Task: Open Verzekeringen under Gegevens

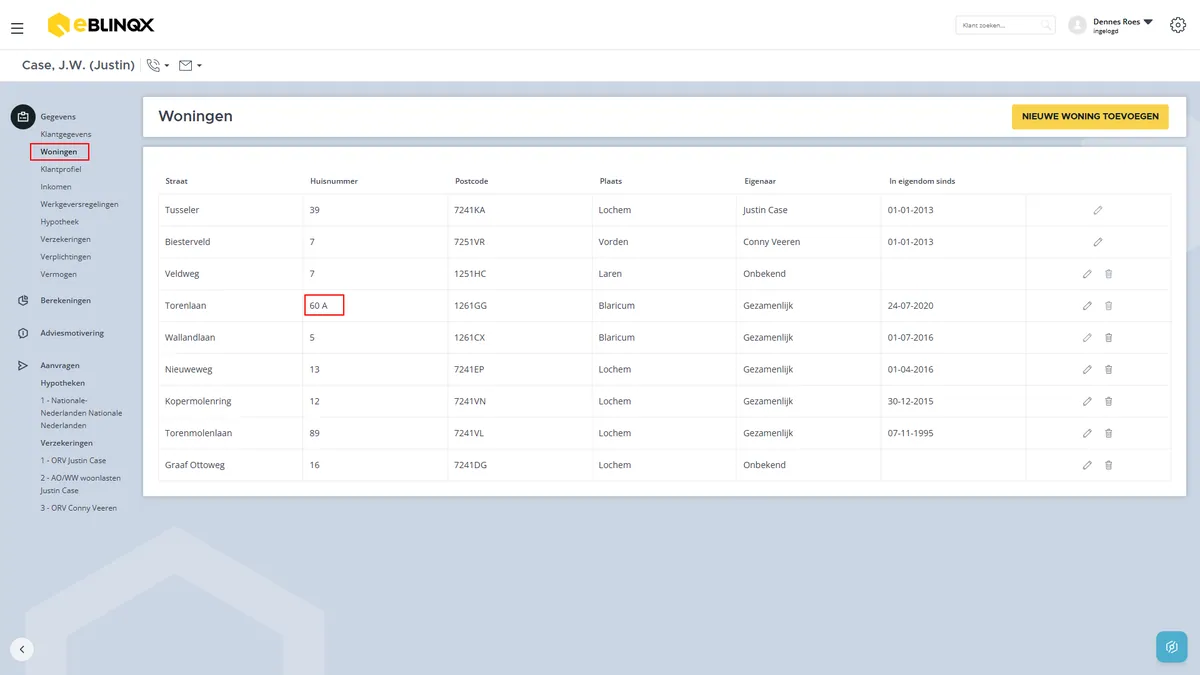Action: [x=65, y=239]
